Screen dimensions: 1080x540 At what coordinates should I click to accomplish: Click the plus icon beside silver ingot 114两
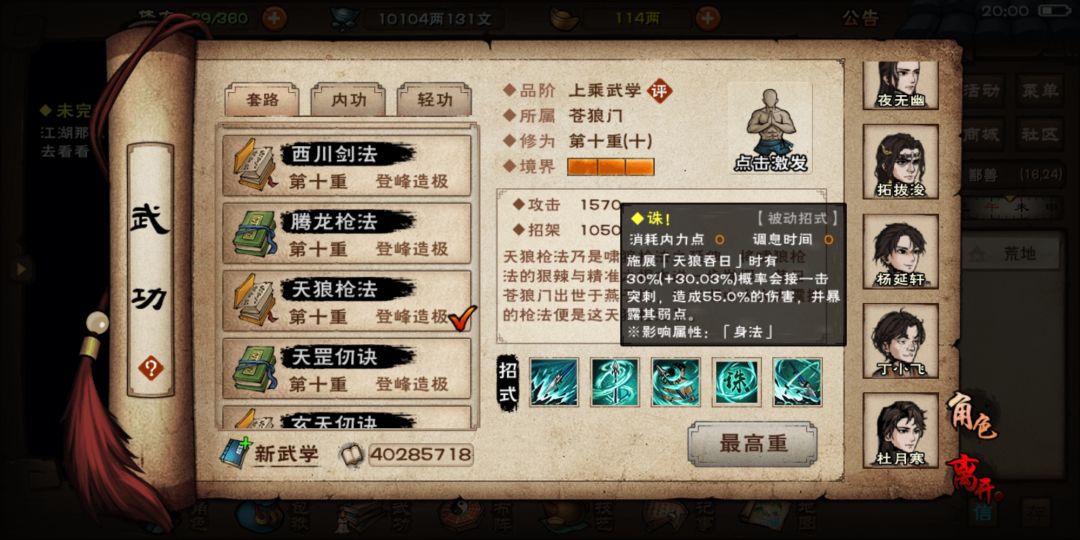[707, 19]
